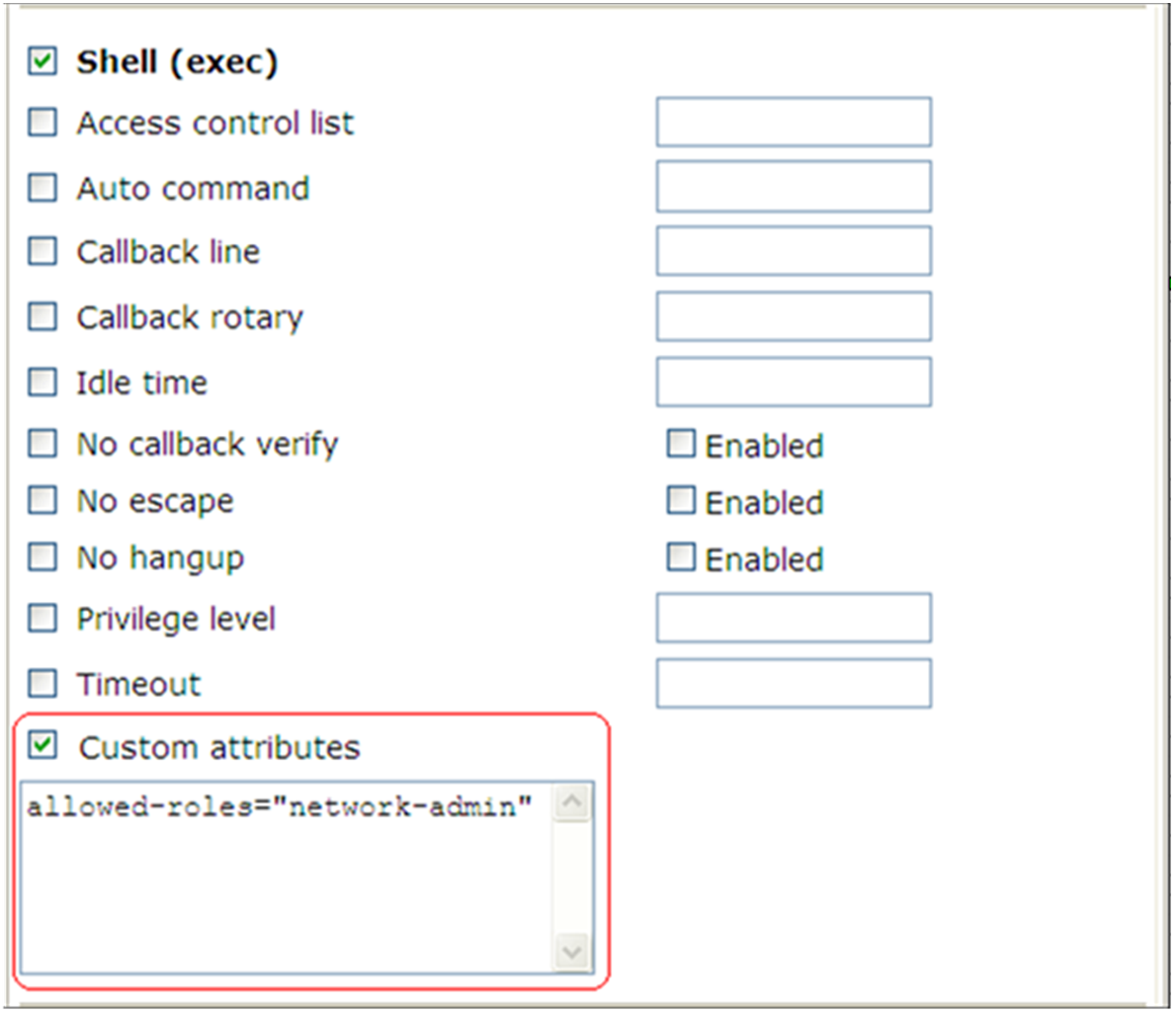Enable the Timeout checkbox
This screenshot has width=1176, height=1014.
click(x=42, y=683)
